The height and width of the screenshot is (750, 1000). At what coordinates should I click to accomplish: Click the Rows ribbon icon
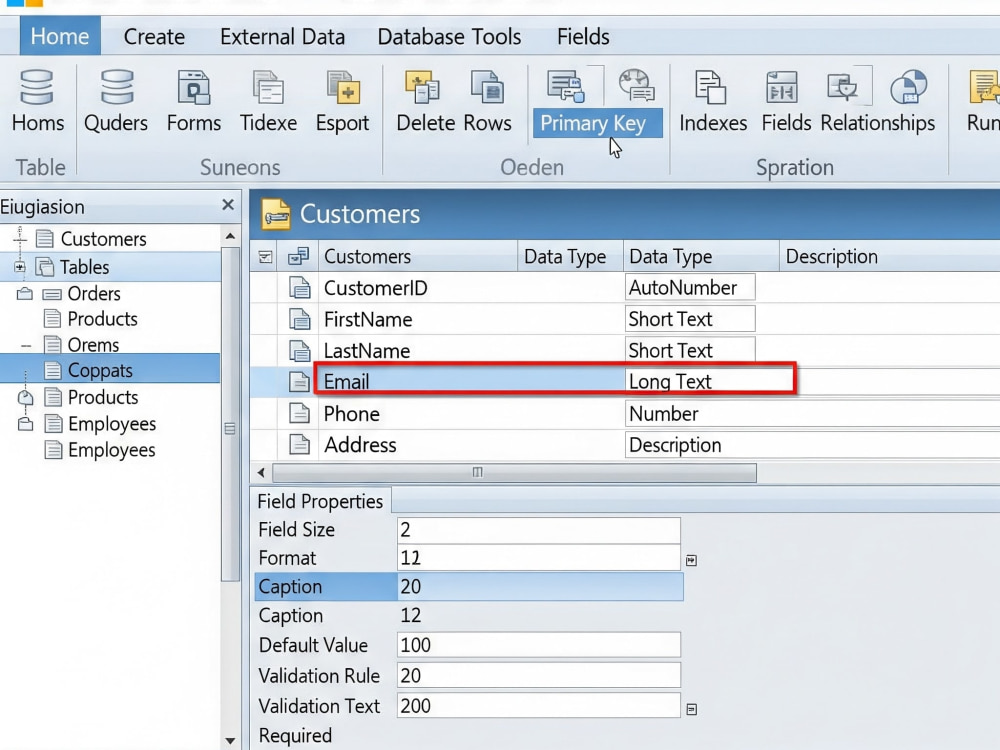tap(488, 87)
